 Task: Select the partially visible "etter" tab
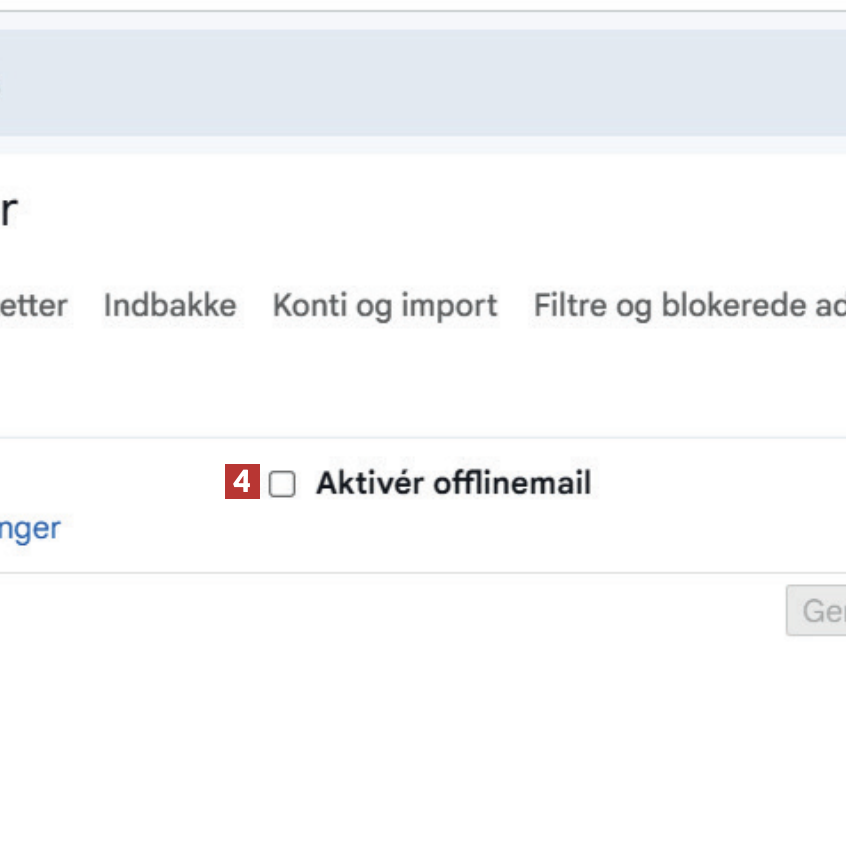click(34, 305)
